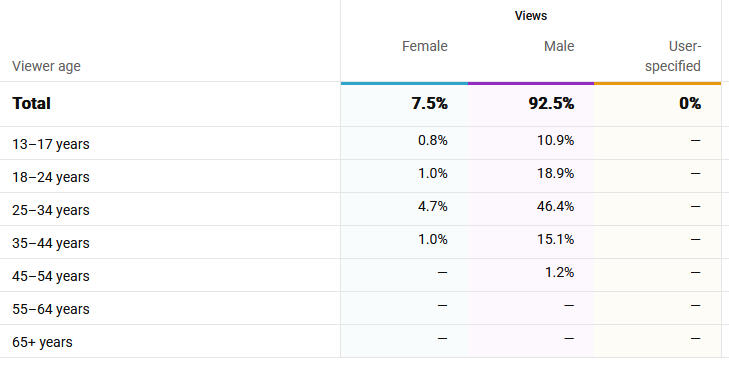Click the 55–64 years row label

point(51,309)
